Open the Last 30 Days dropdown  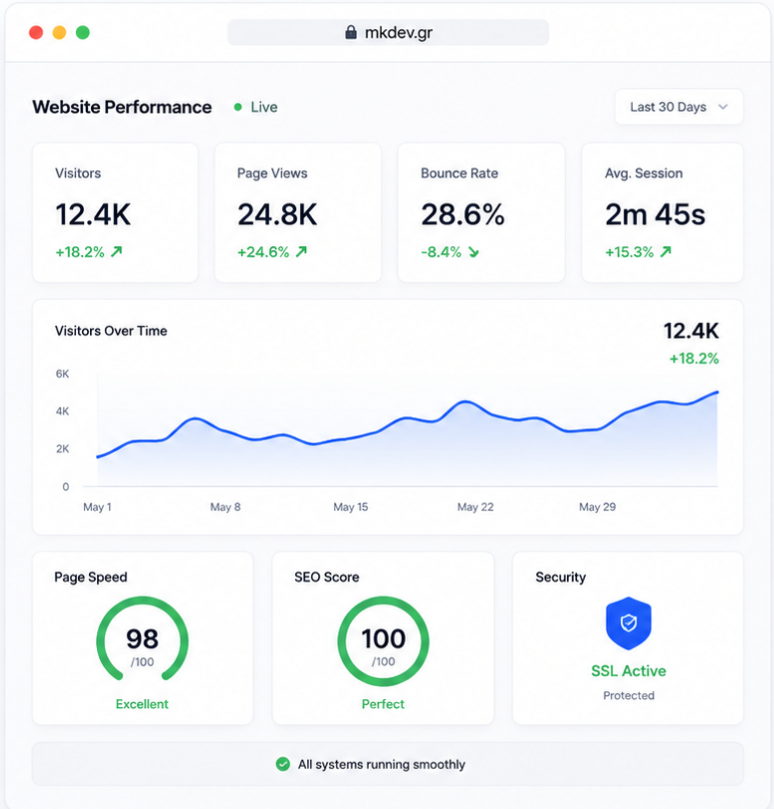pos(679,107)
